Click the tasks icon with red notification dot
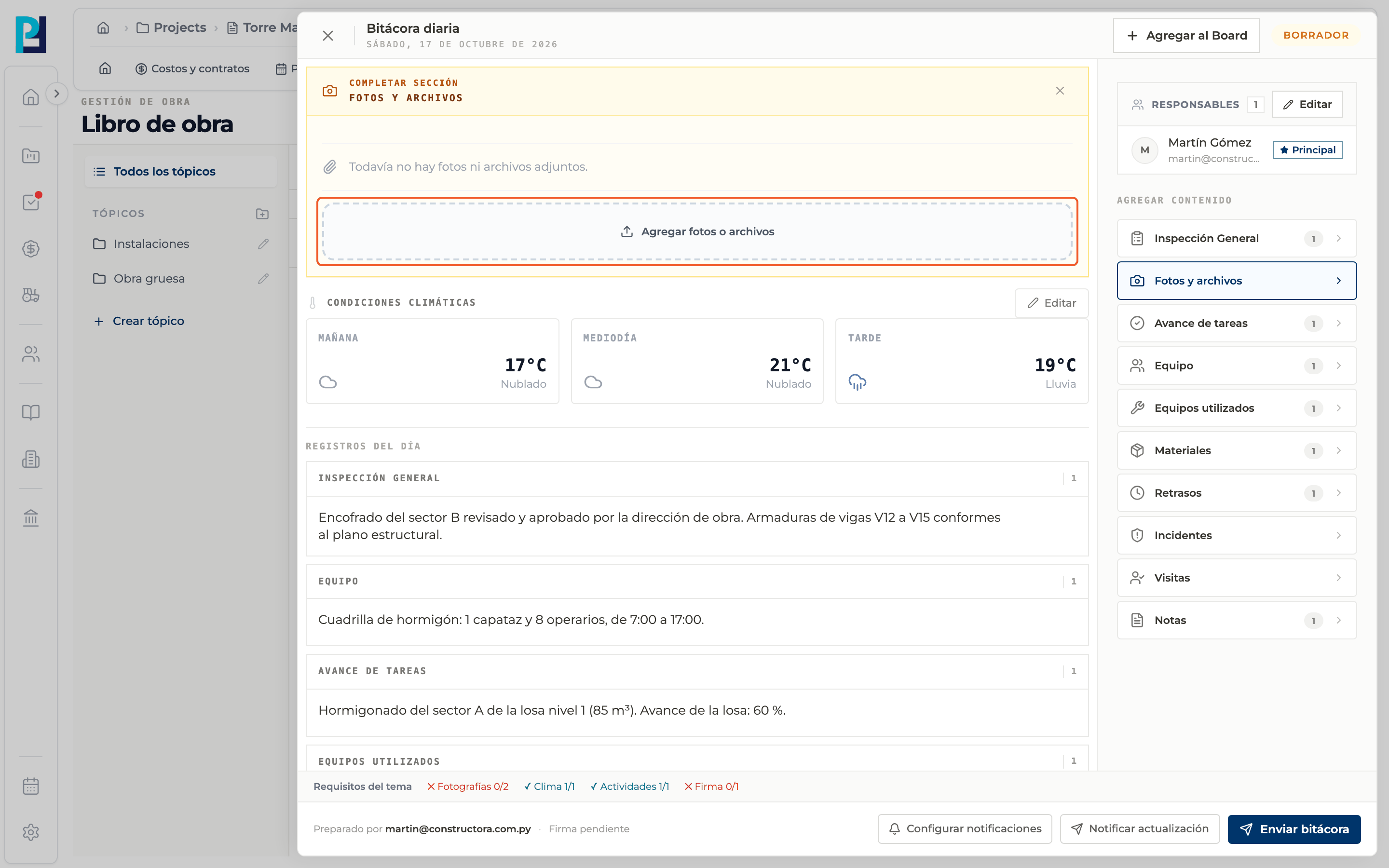 tap(30, 202)
